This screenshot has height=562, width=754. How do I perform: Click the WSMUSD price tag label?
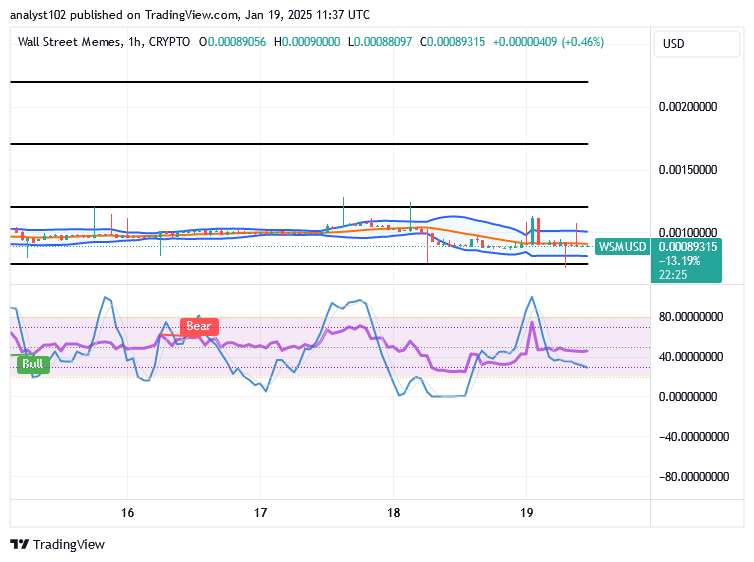click(x=622, y=247)
